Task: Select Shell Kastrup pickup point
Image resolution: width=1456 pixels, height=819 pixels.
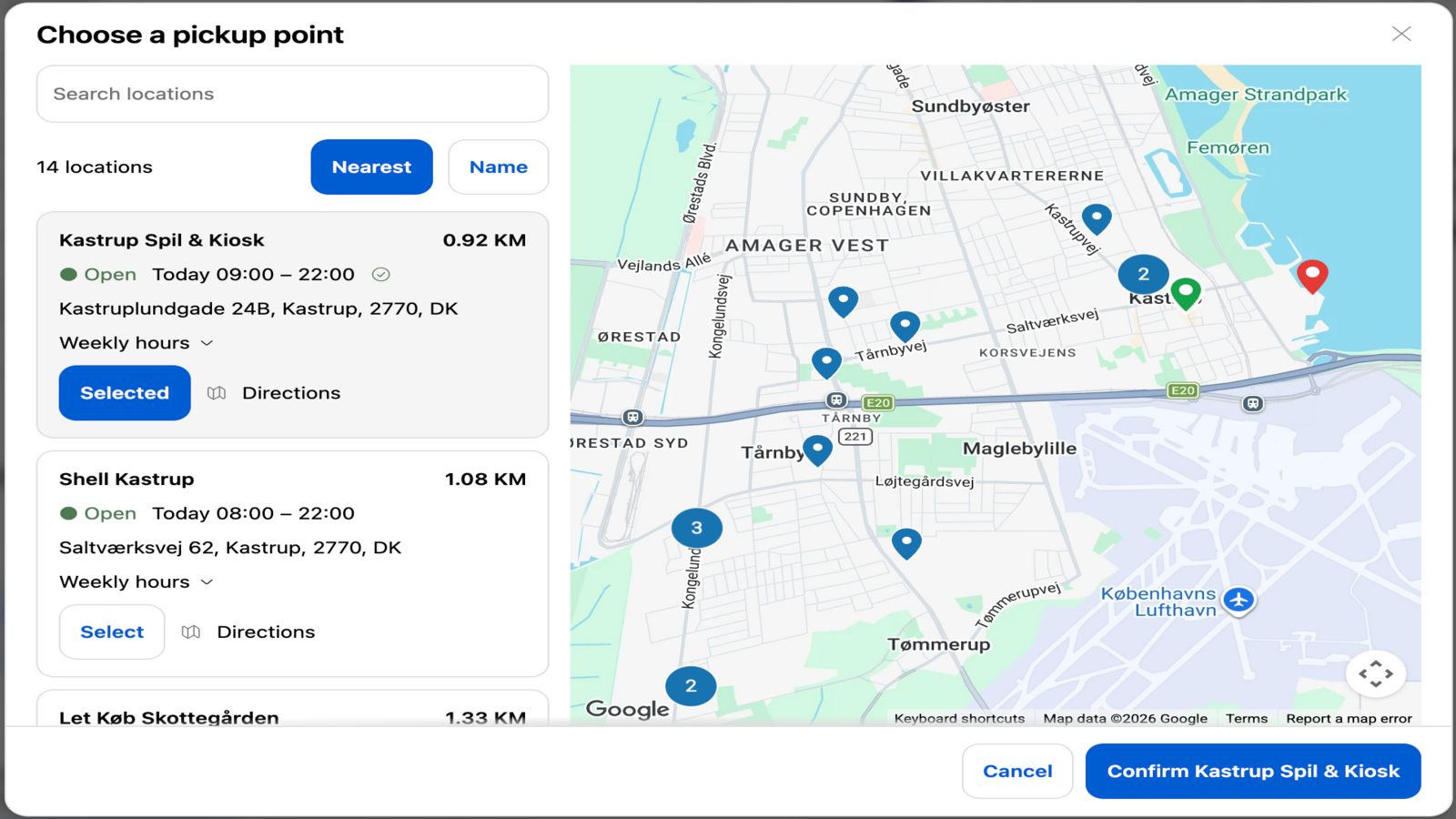Action: (x=112, y=632)
